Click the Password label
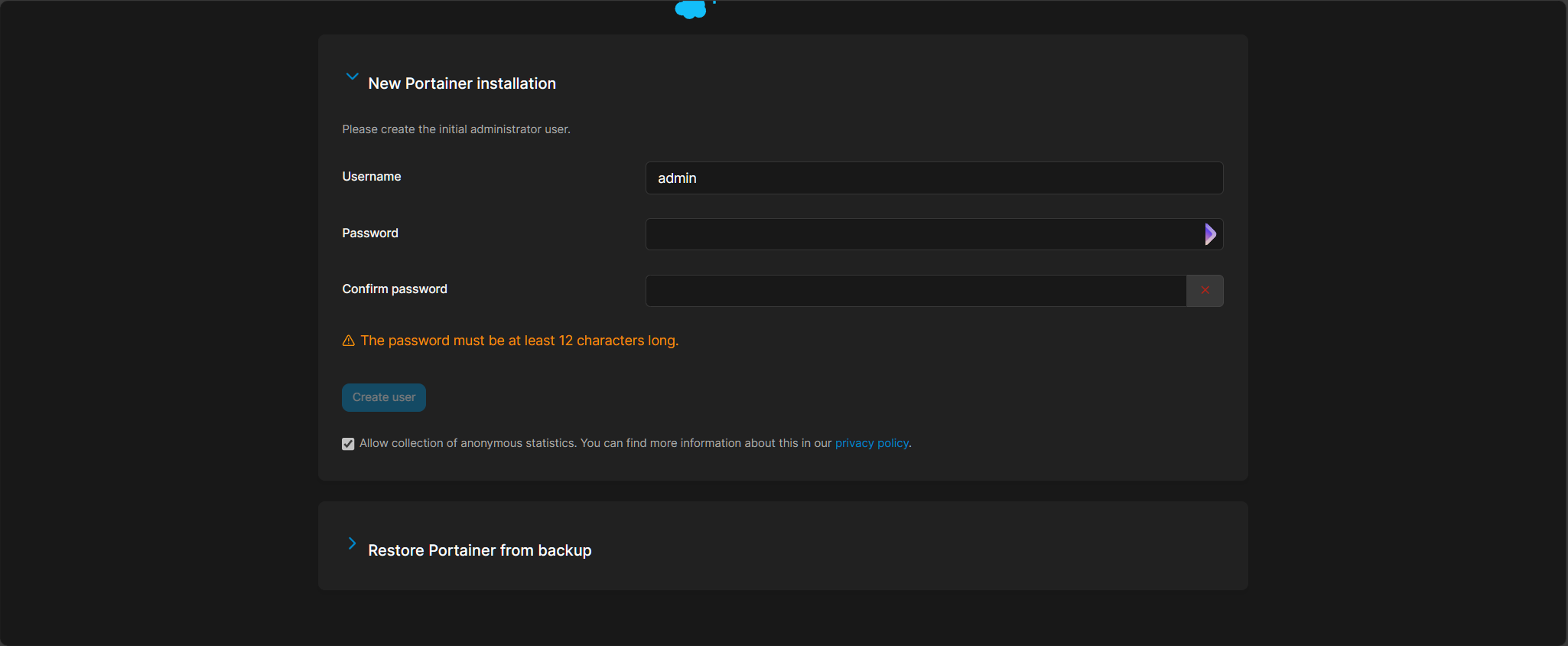This screenshot has height=646, width=1568. click(x=370, y=233)
